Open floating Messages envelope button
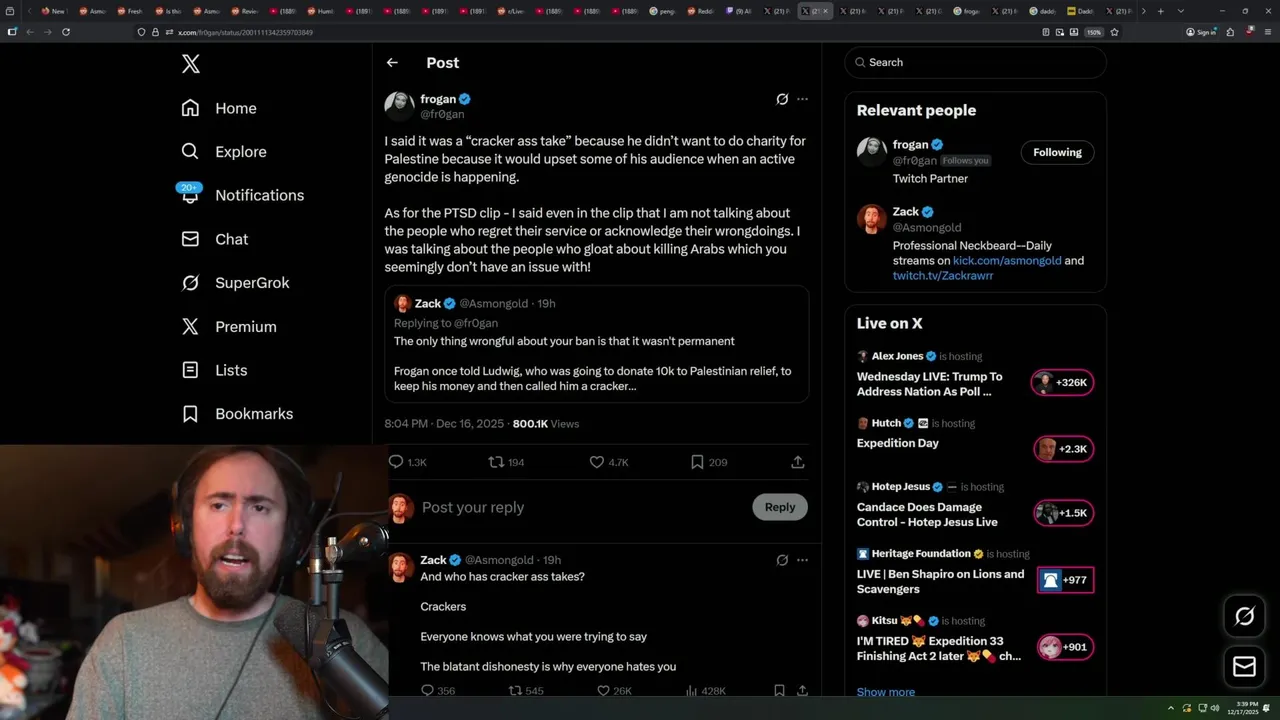This screenshot has width=1280, height=720. pos(1245,666)
